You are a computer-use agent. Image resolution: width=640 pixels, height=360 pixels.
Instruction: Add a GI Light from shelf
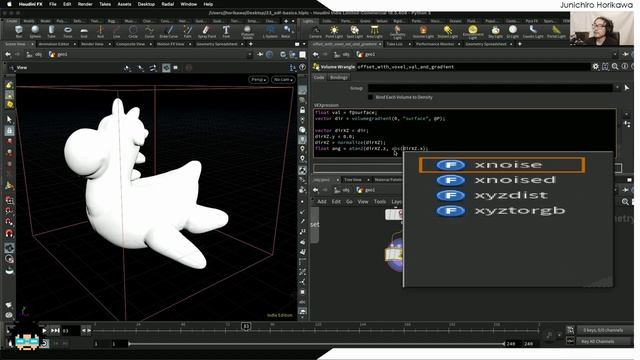click(x=513, y=31)
